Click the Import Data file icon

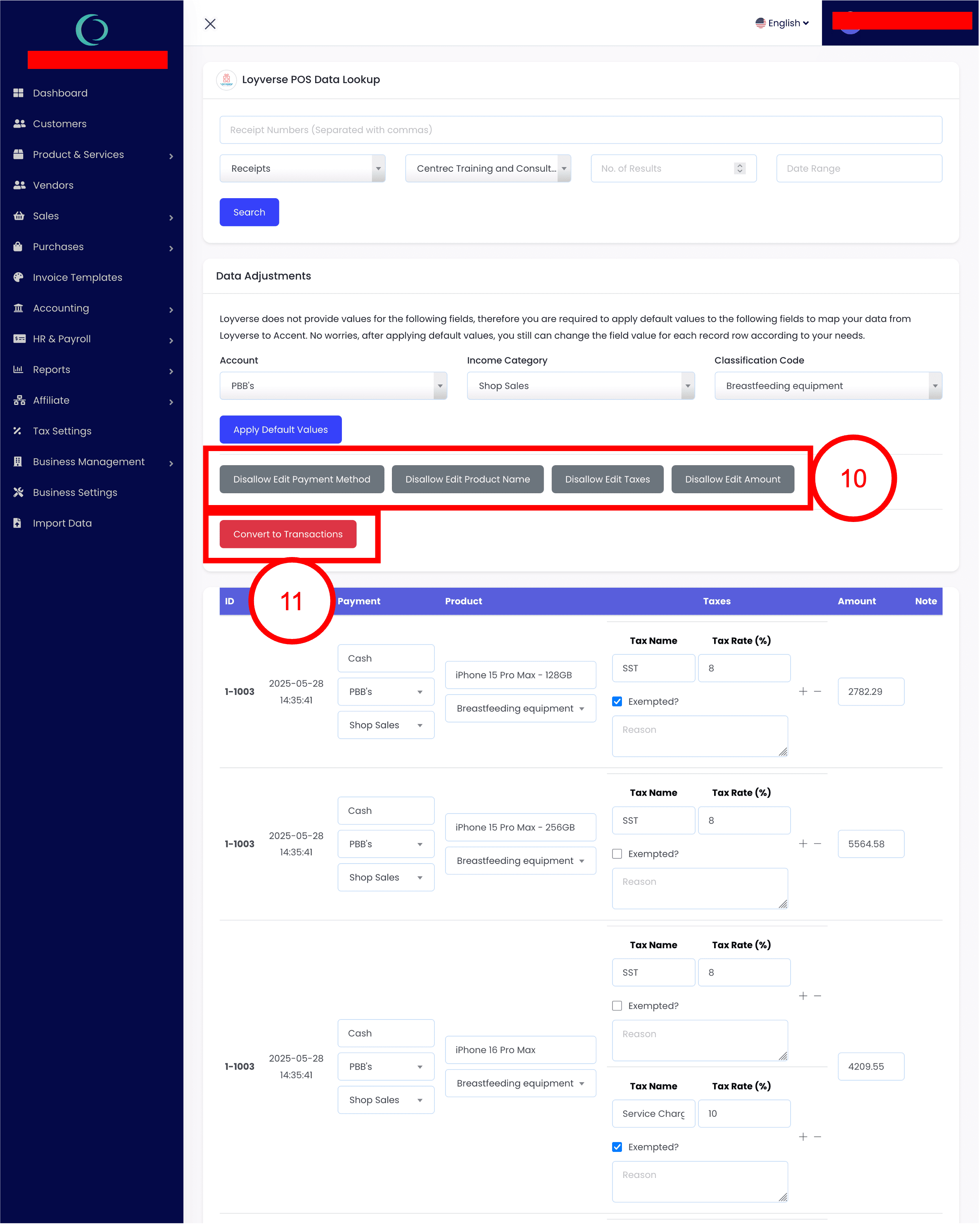(18, 523)
